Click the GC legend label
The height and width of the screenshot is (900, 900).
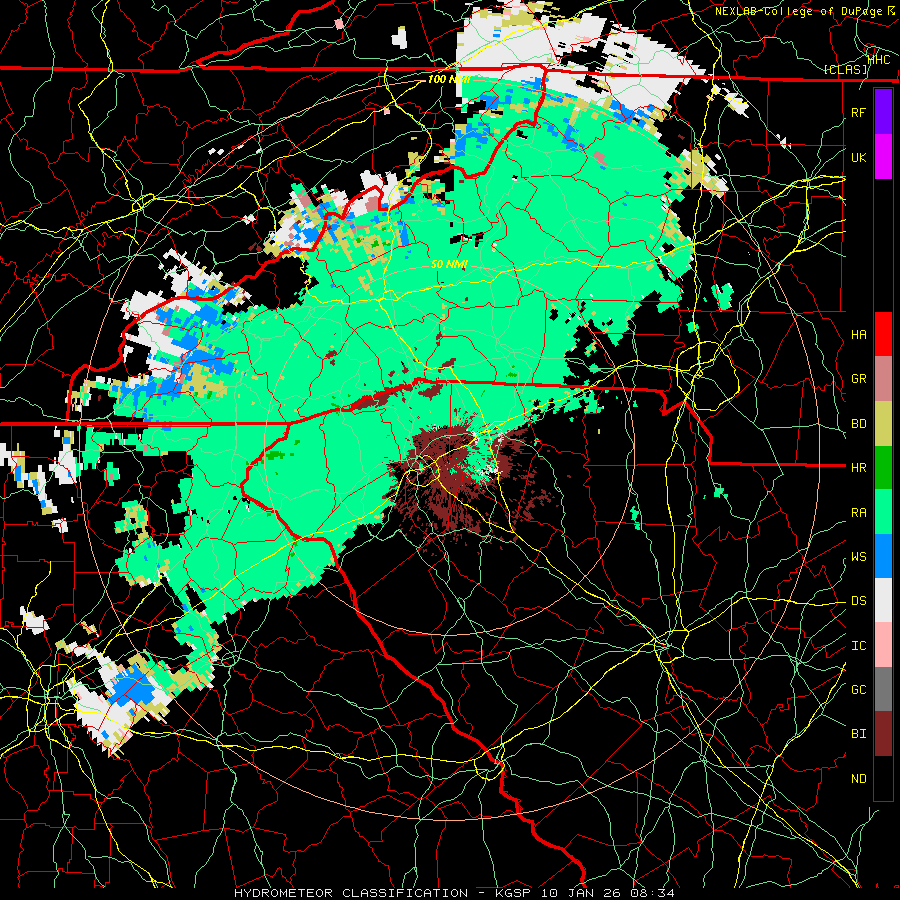(x=859, y=690)
